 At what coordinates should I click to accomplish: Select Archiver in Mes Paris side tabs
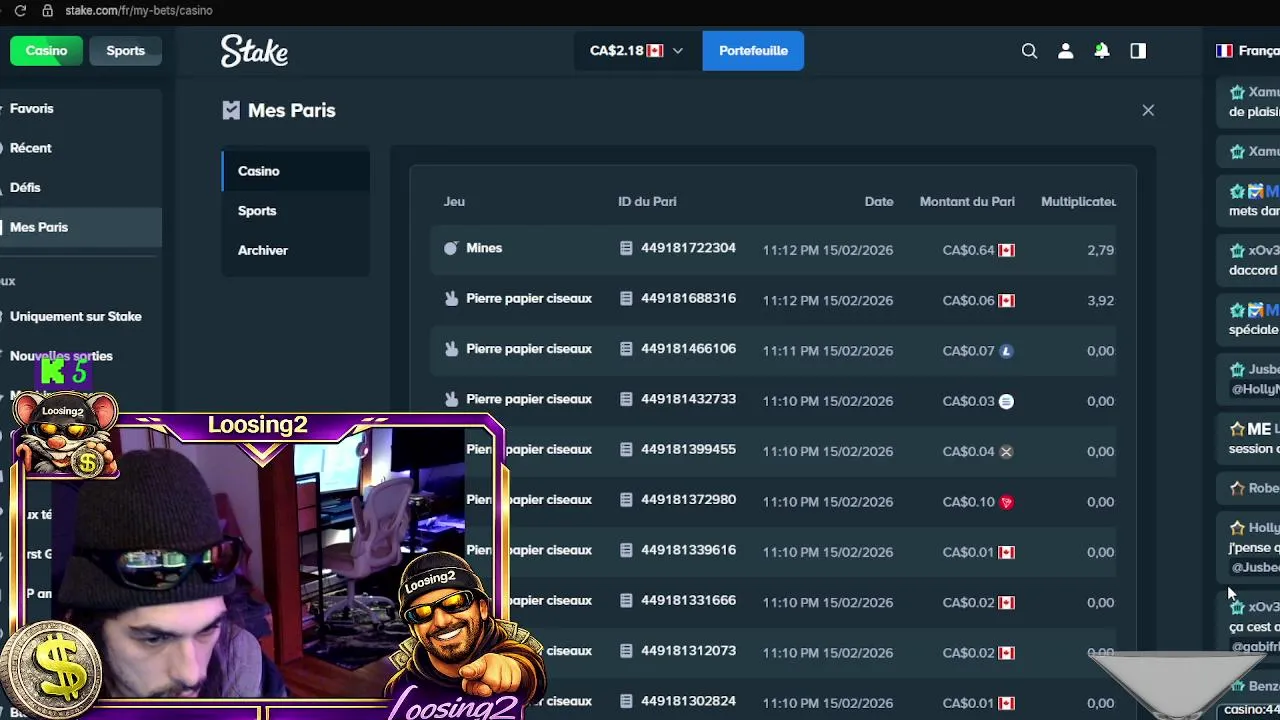(x=296, y=250)
